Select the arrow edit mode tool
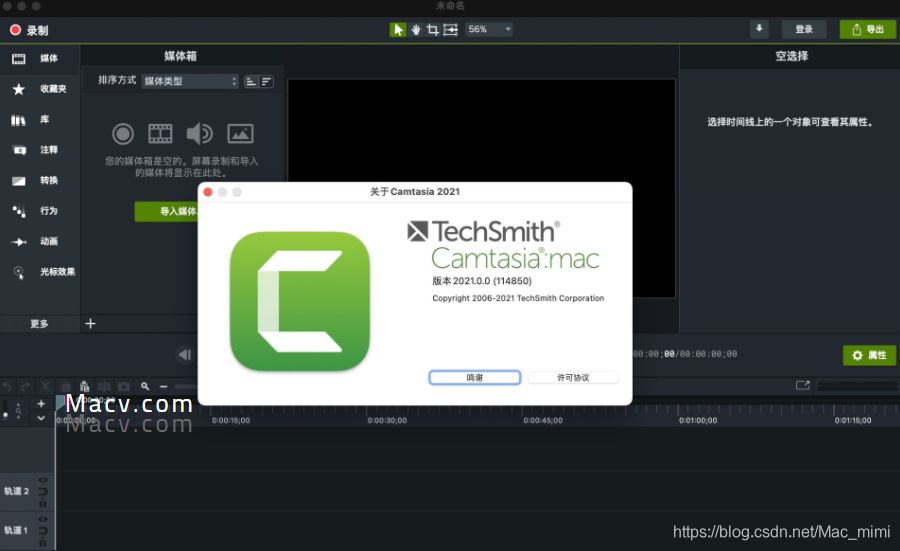 (398, 29)
